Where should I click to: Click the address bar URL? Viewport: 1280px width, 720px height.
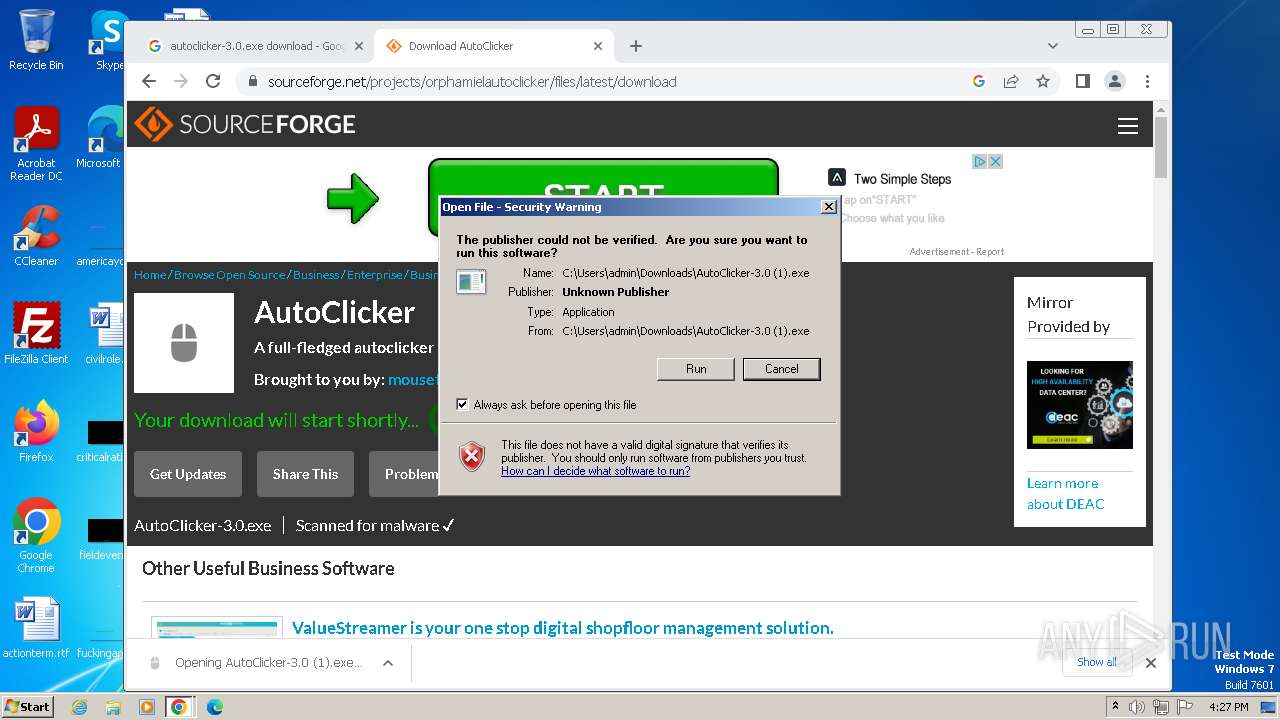coord(472,82)
